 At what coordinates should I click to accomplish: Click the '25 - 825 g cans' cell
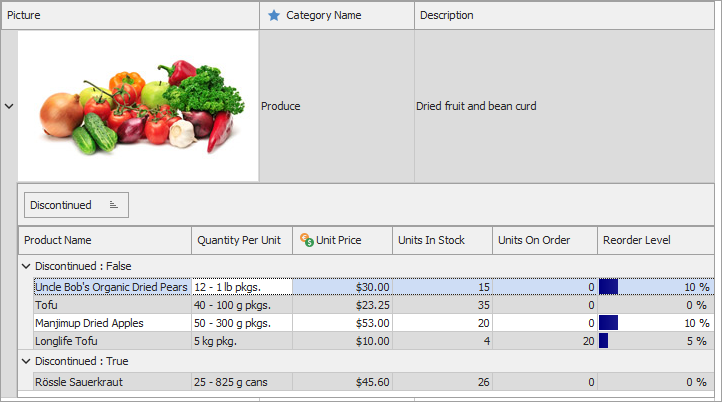pos(242,382)
